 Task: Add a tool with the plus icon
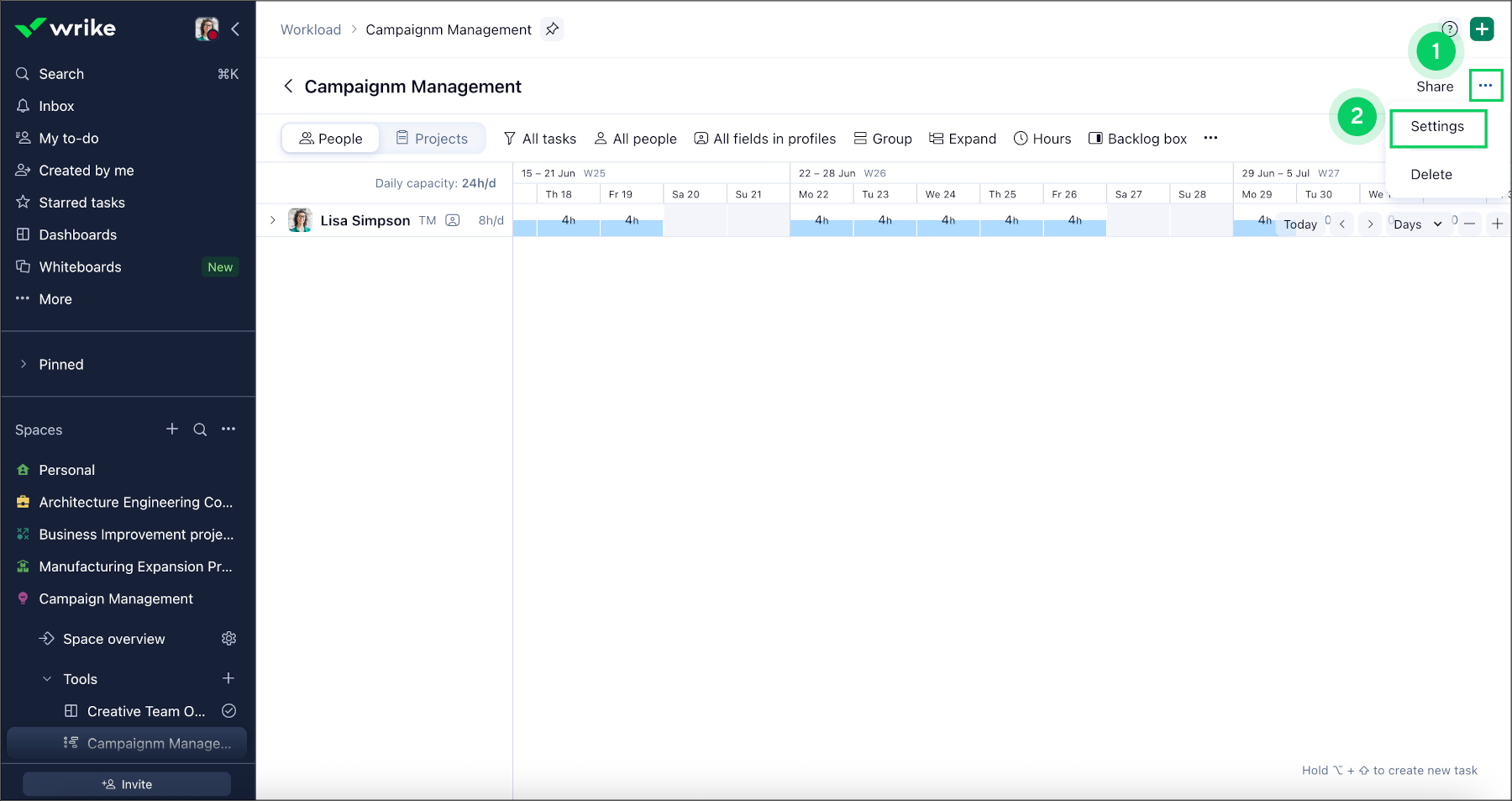click(x=228, y=678)
